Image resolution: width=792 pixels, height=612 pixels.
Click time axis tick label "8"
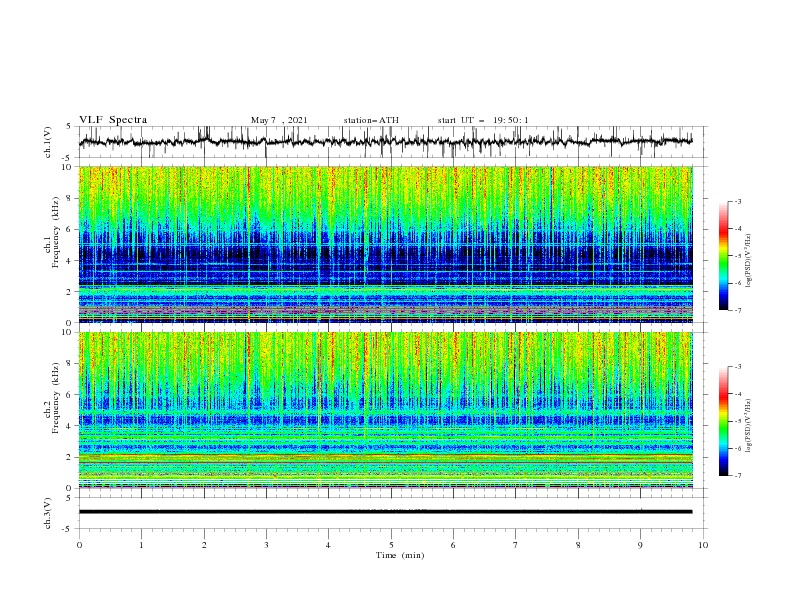tap(578, 545)
